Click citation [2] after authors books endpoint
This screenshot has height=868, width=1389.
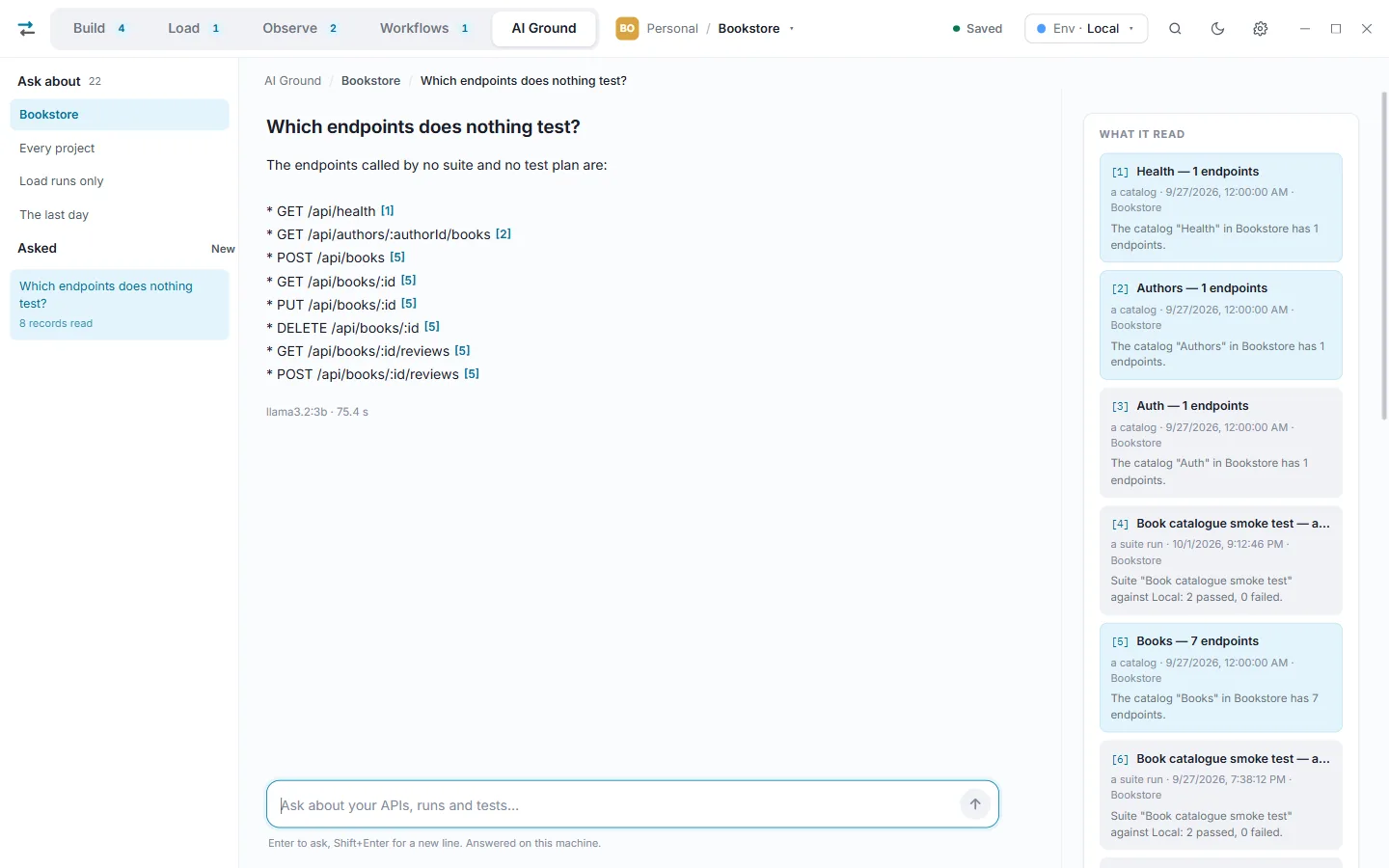pos(504,234)
